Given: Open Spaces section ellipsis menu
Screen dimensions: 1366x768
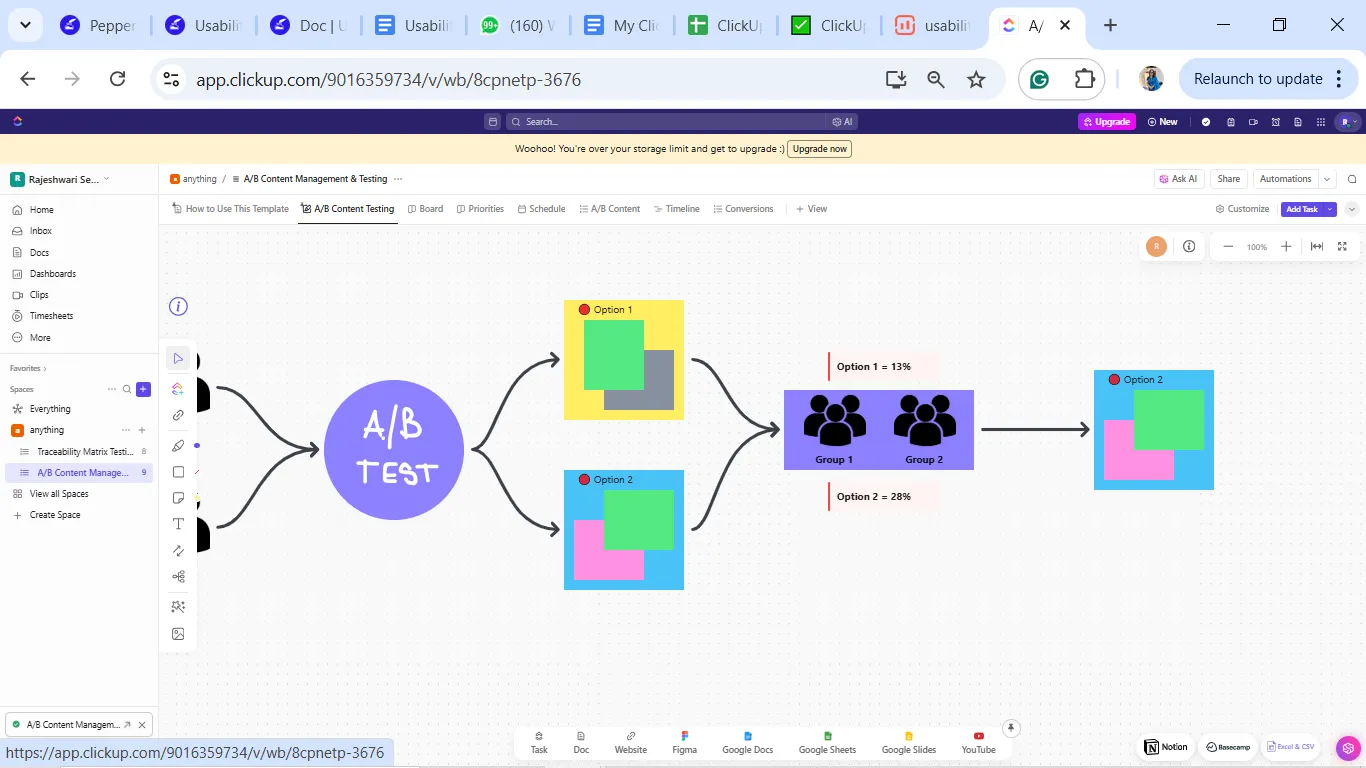Looking at the screenshot, I should click(111, 389).
